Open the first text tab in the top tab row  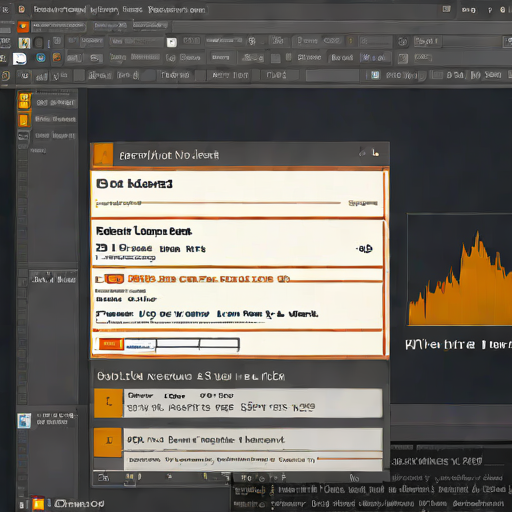pos(59,26)
